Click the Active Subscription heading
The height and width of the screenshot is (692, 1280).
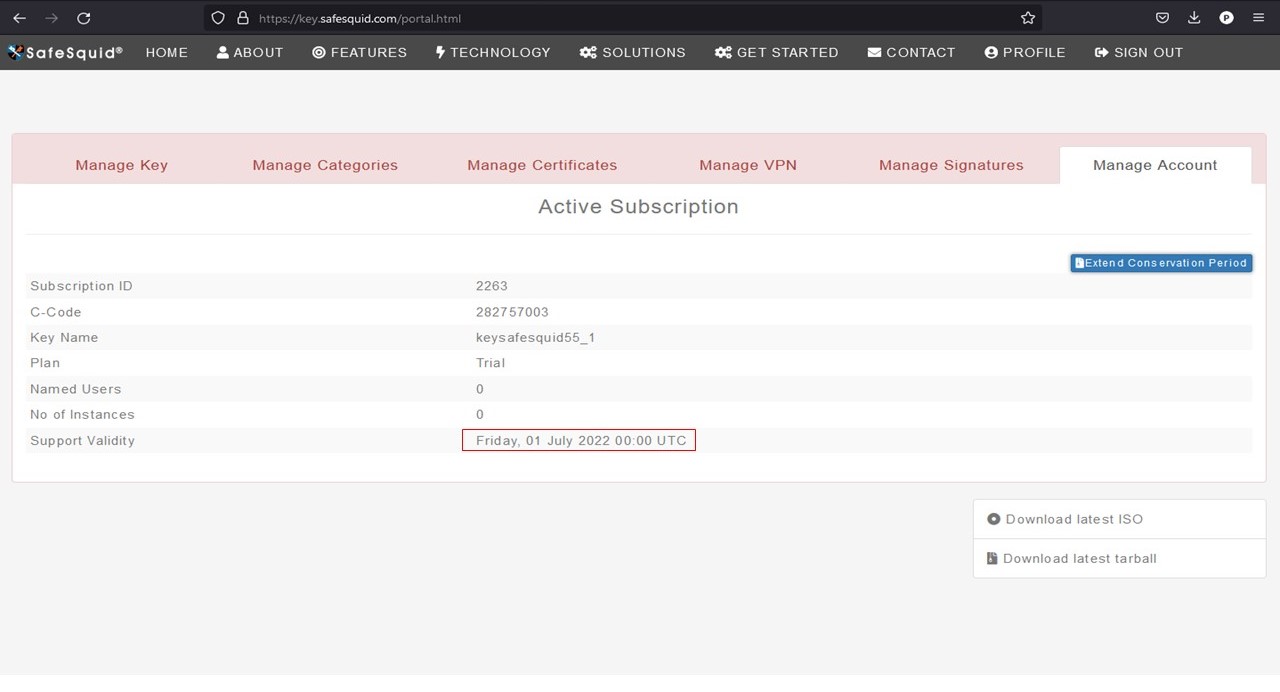coord(638,206)
